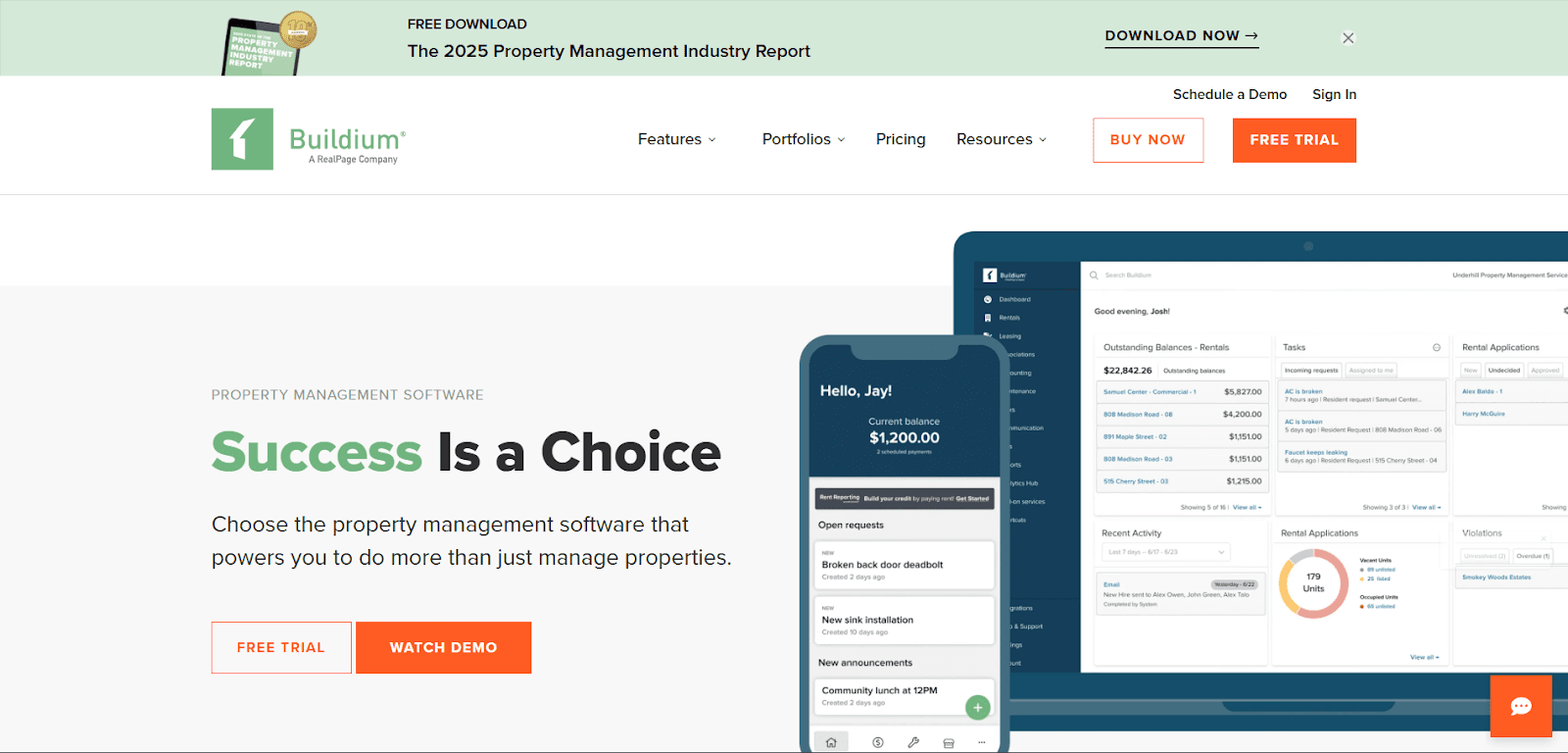Screen dimensions: 1568x753
Task: Tap the dollar payments icon in phone mockup
Action: click(x=878, y=742)
